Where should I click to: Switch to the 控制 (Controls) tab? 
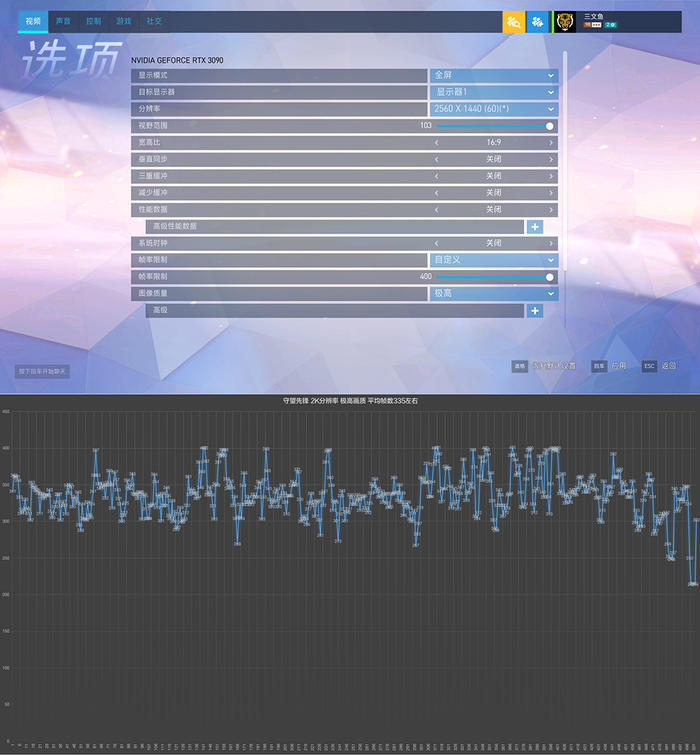pyautogui.click(x=93, y=22)
